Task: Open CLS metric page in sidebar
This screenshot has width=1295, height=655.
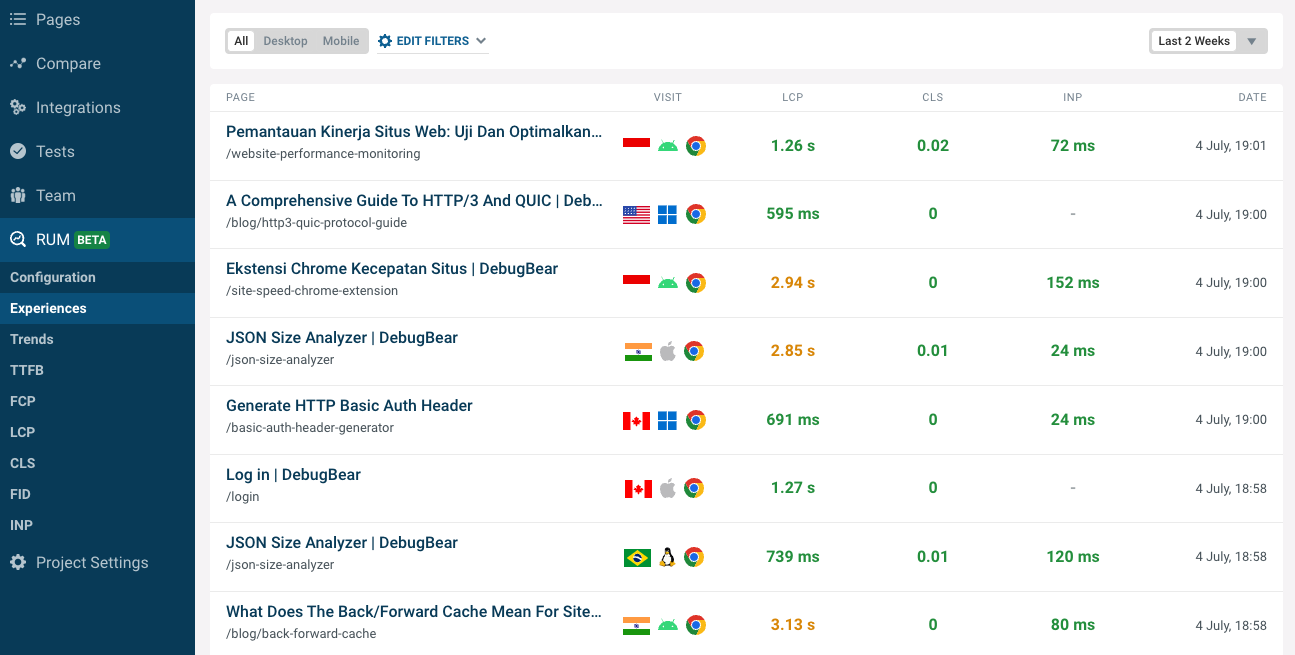Action: tap(97, 463)
